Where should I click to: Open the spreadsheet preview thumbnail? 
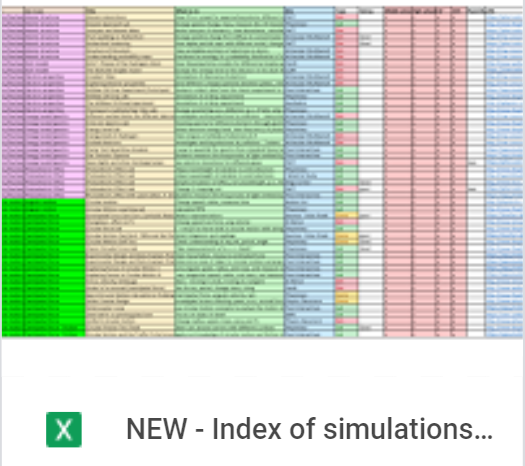click(262, 171)
